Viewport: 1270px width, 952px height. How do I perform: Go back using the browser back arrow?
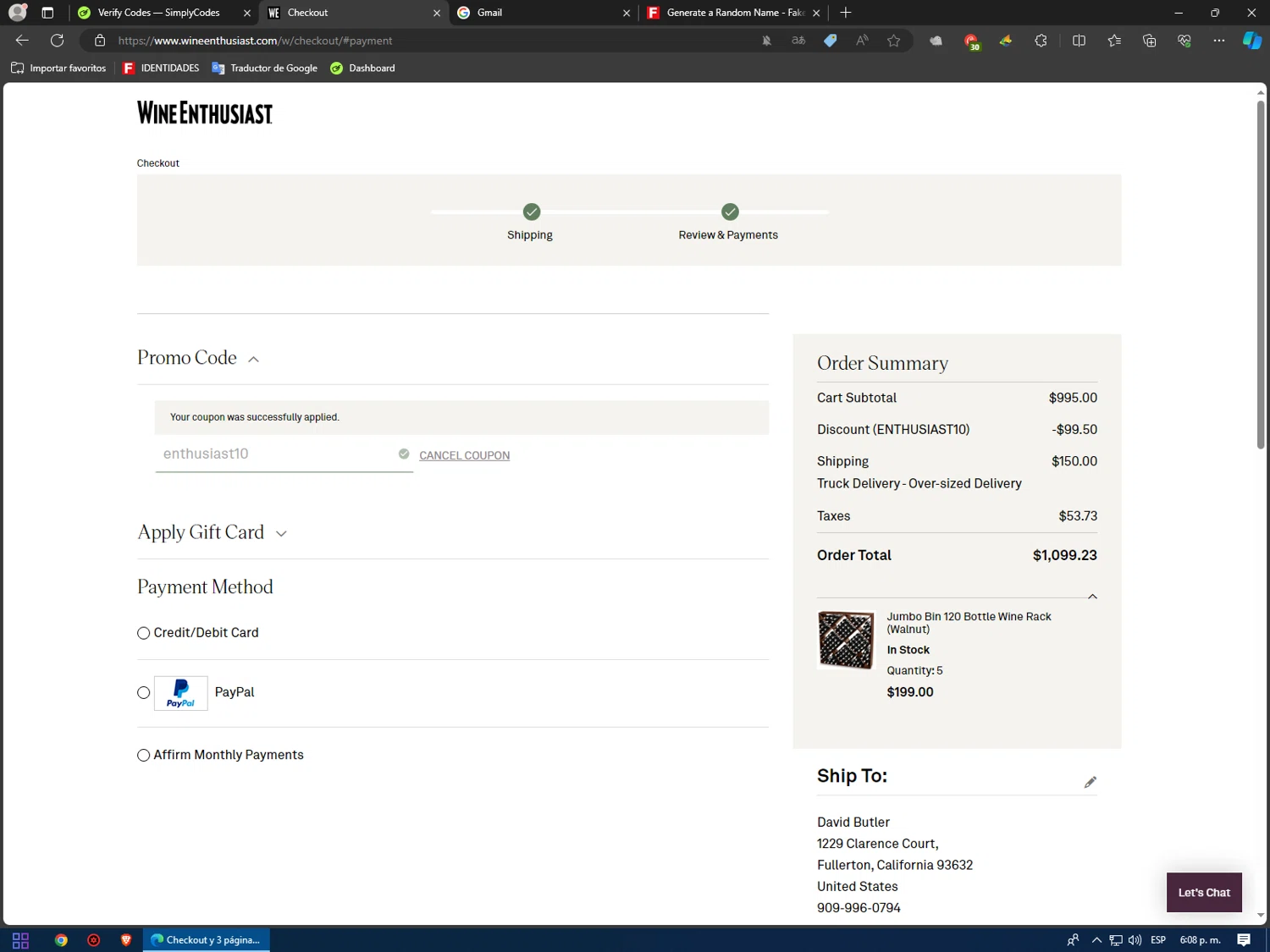pos(22,41)
